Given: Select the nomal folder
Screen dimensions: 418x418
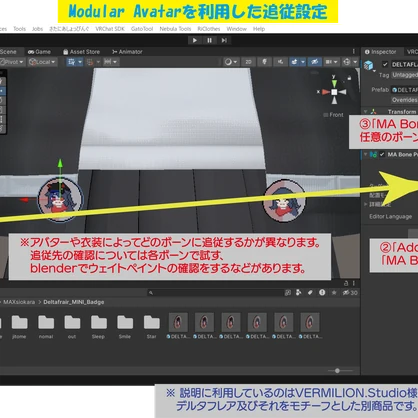Looking at the screenshot, I should point(46,326).
